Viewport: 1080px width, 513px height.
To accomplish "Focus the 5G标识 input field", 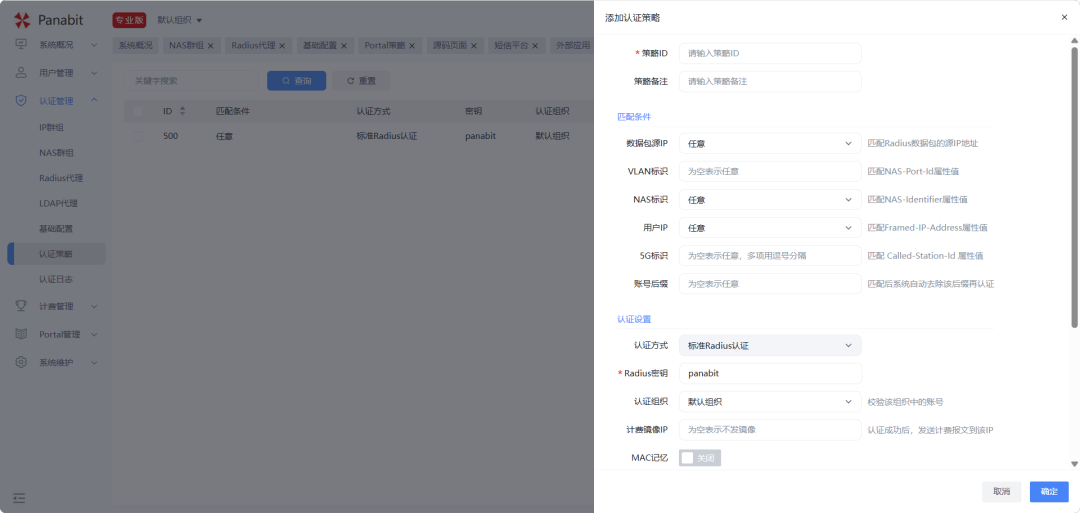I will pos(770,255).
